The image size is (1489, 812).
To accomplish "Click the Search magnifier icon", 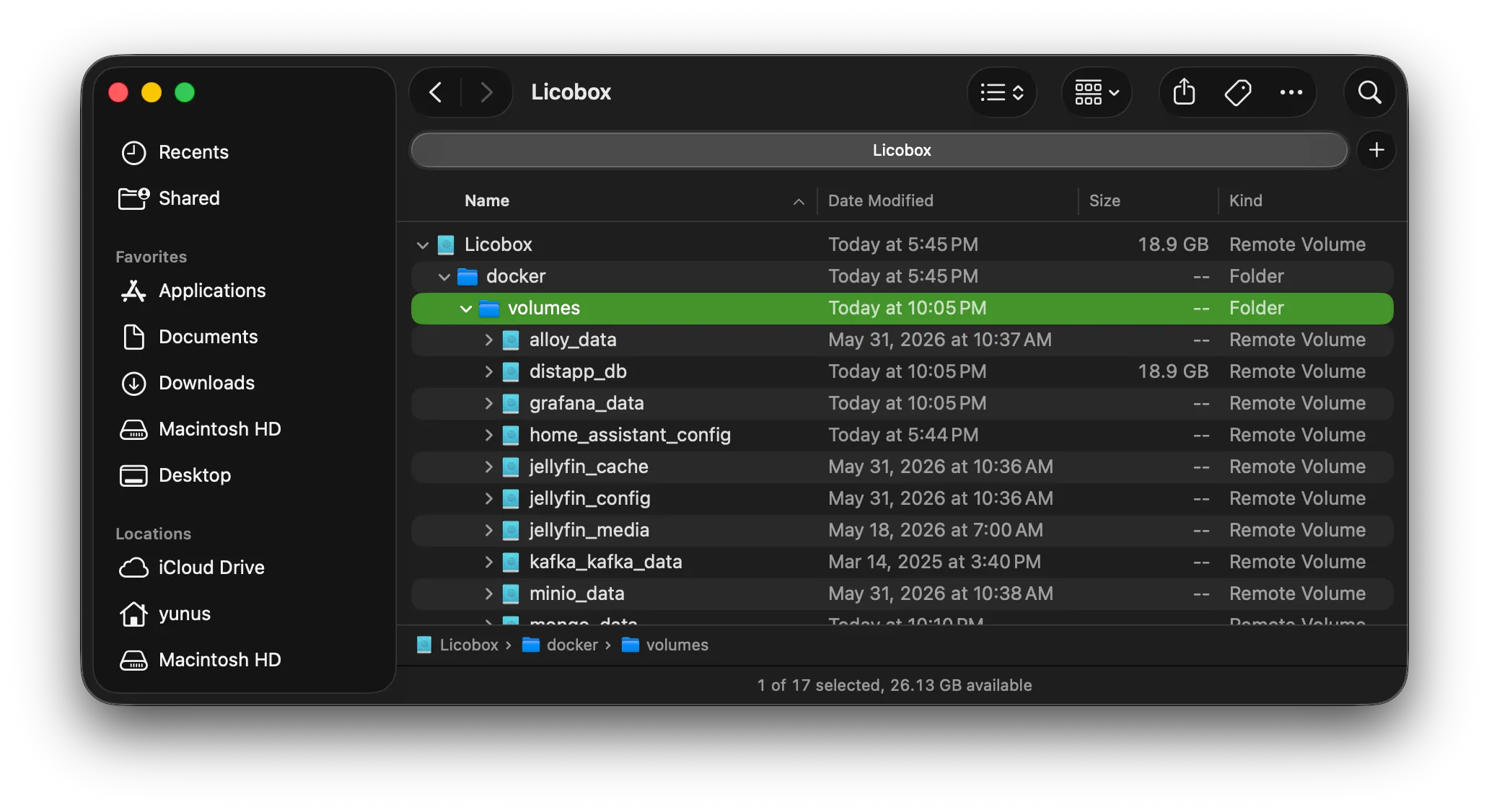I will 1369,92.
